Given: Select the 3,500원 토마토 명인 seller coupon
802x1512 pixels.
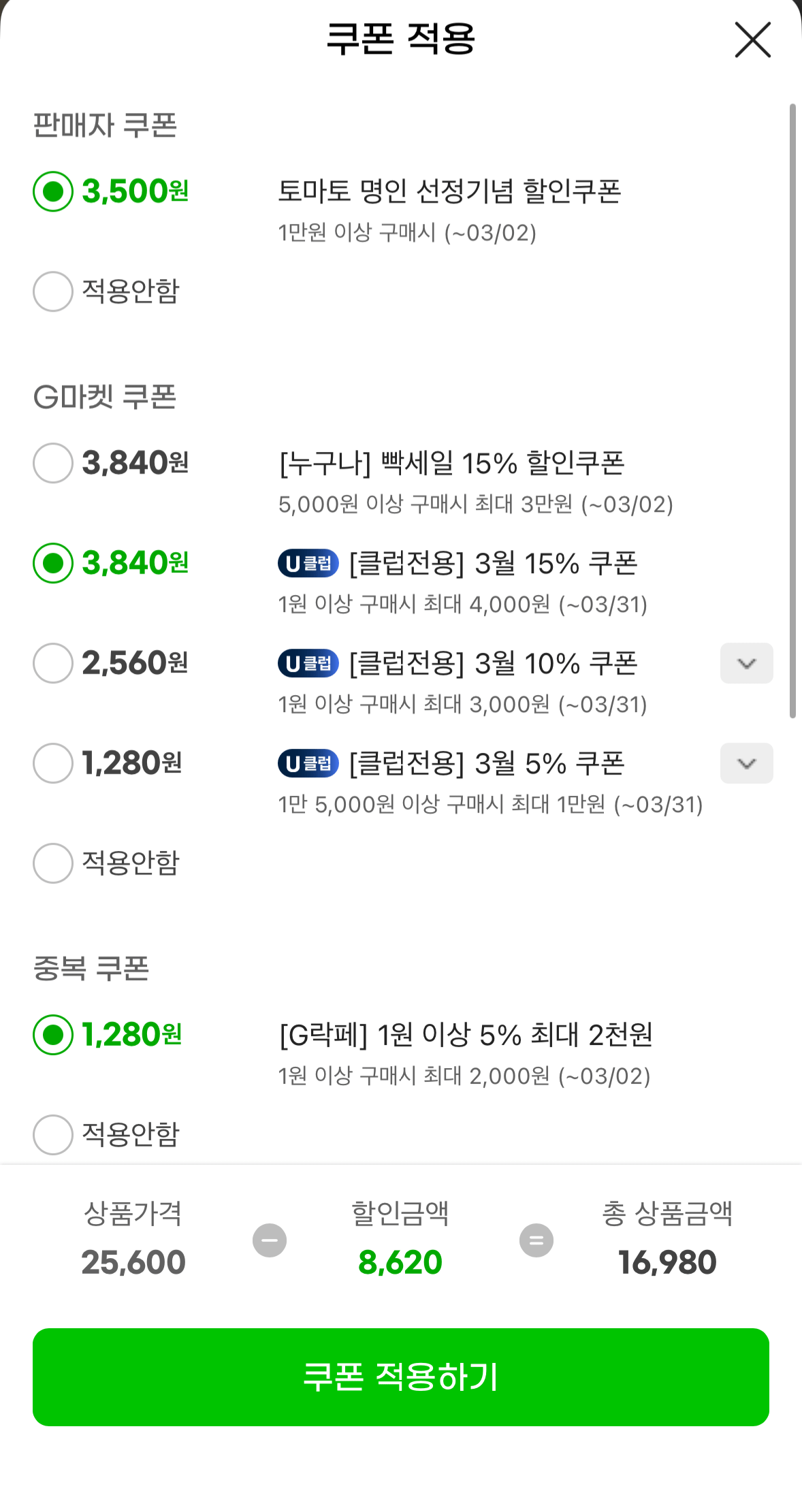Looking at the screenshot, I should [x=53, y=192].
